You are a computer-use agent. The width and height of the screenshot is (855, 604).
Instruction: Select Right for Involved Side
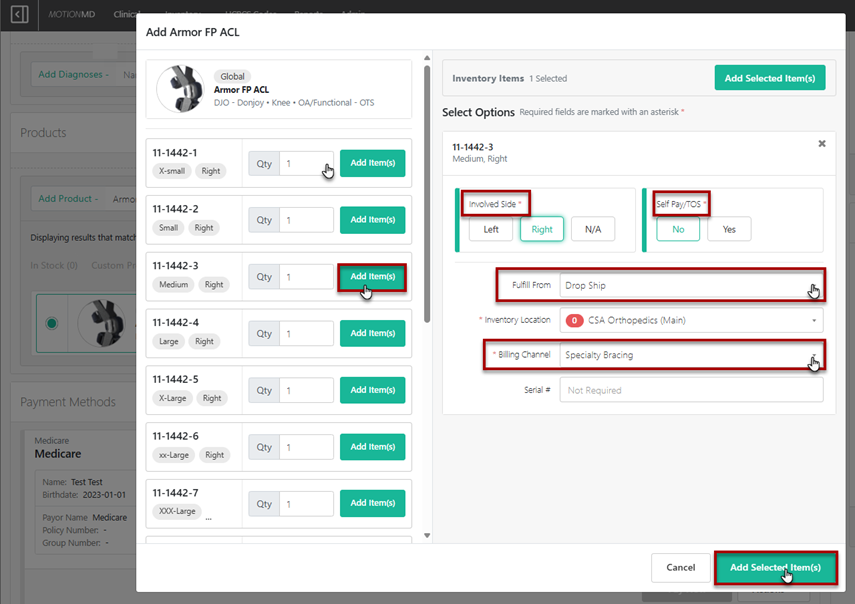click(542, 229)
